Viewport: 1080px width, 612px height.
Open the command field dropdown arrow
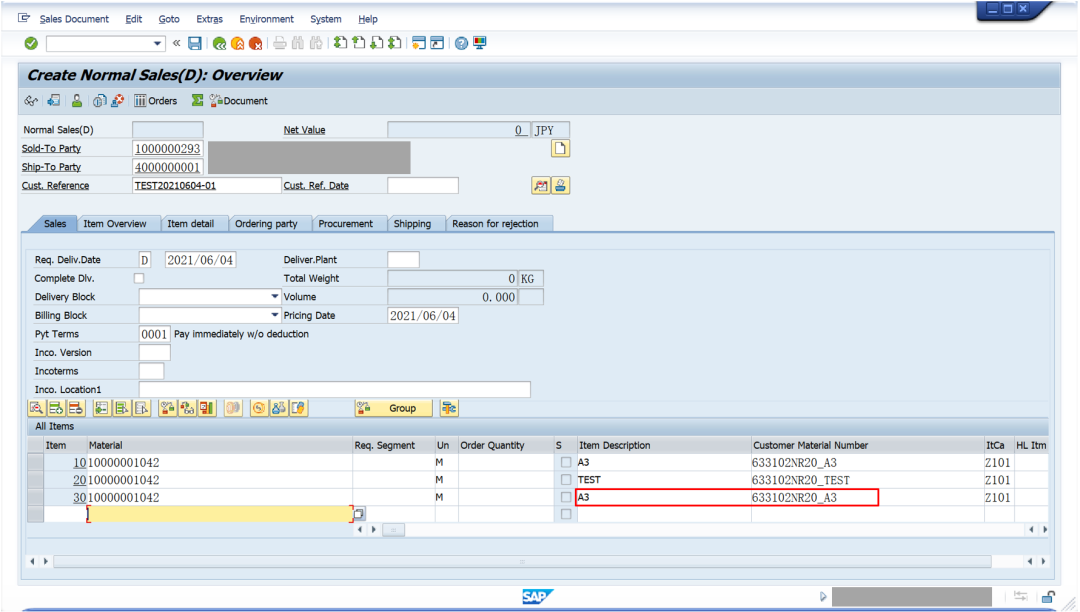click(157, 43)
